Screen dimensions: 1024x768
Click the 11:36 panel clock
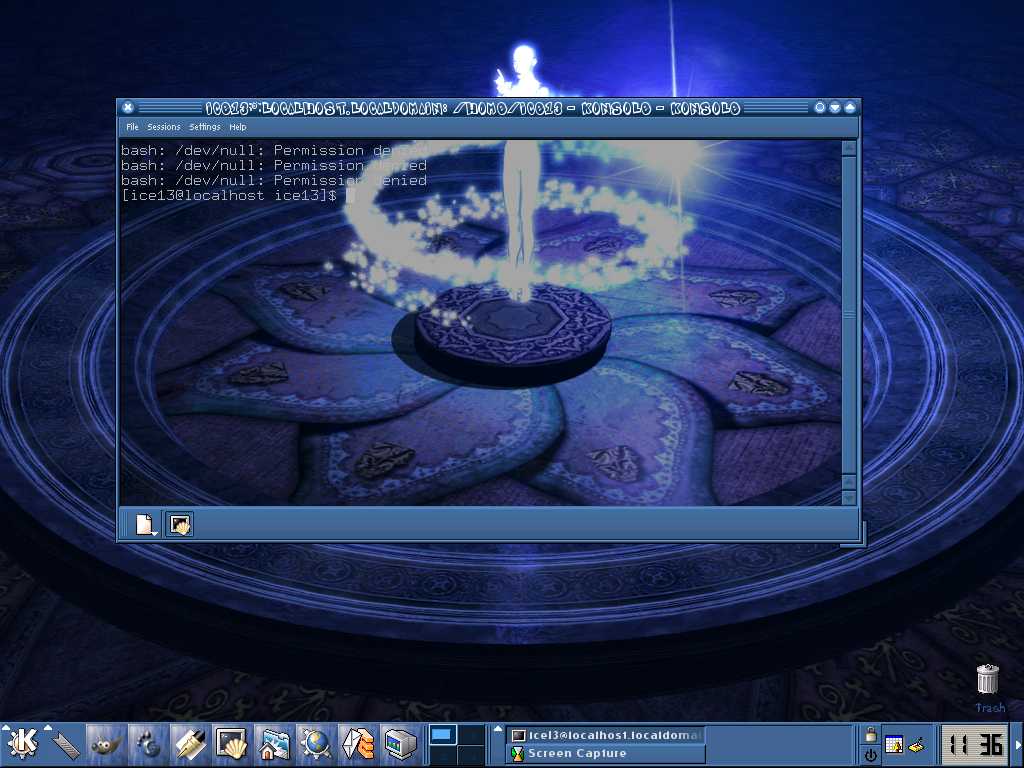point(976,744)
